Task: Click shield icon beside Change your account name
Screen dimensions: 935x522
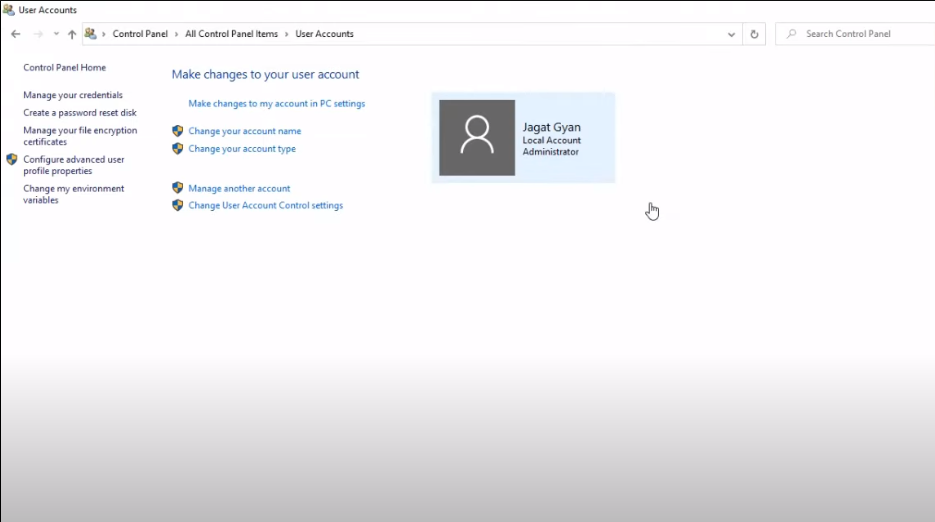Action: click(x=177, y=131)
